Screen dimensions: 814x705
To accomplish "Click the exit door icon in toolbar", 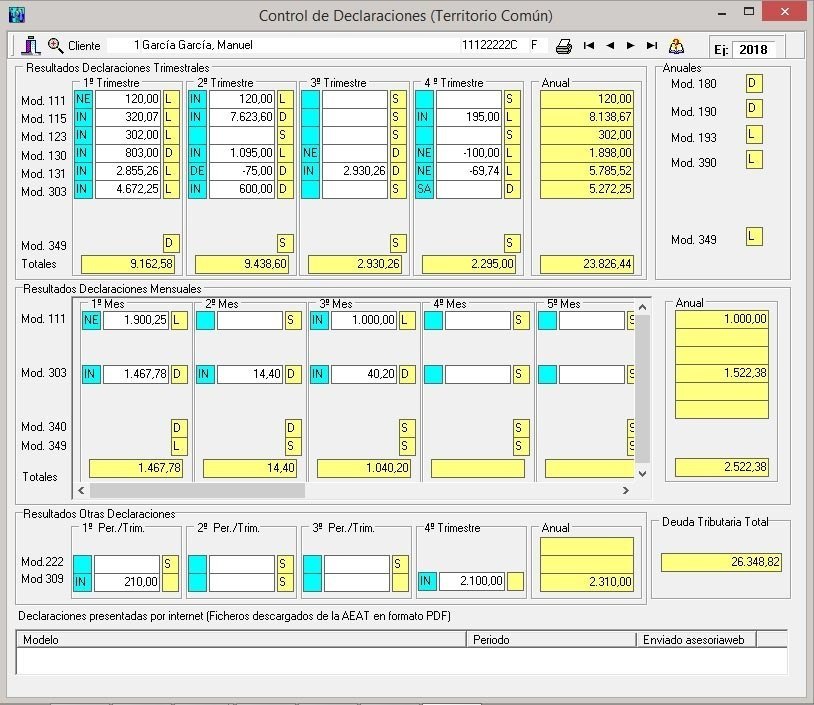I will (x=31, y=45).
